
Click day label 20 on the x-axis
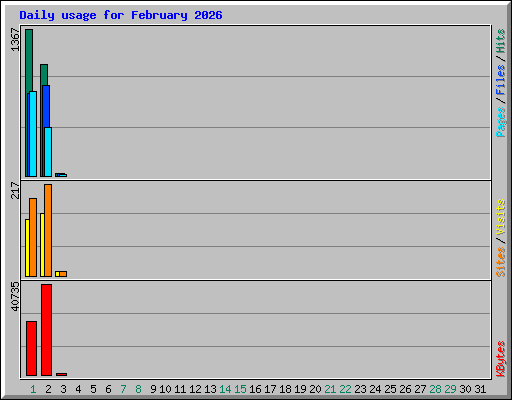(315, 389)
